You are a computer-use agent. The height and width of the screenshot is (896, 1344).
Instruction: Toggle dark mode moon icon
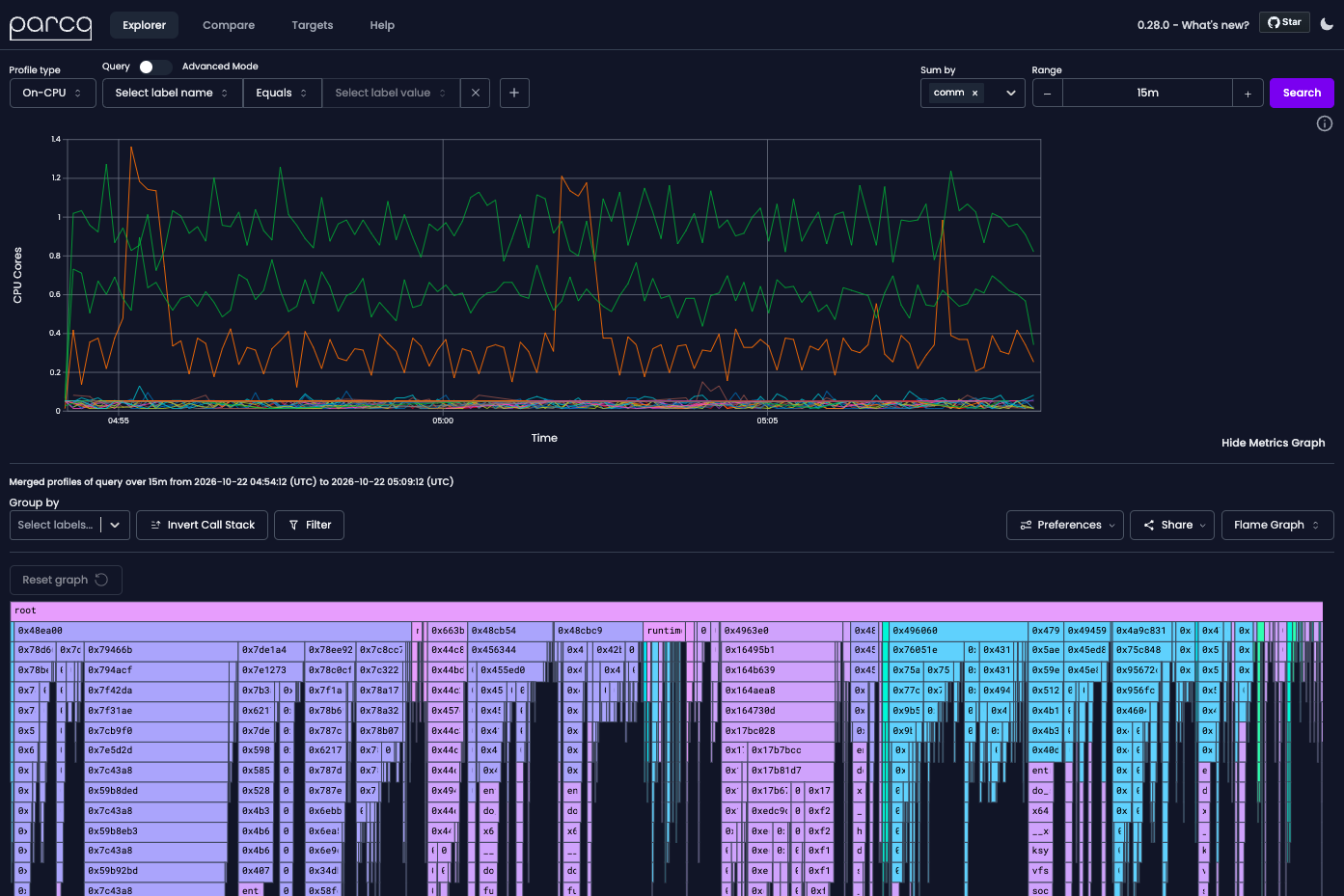coord(1327,24)
